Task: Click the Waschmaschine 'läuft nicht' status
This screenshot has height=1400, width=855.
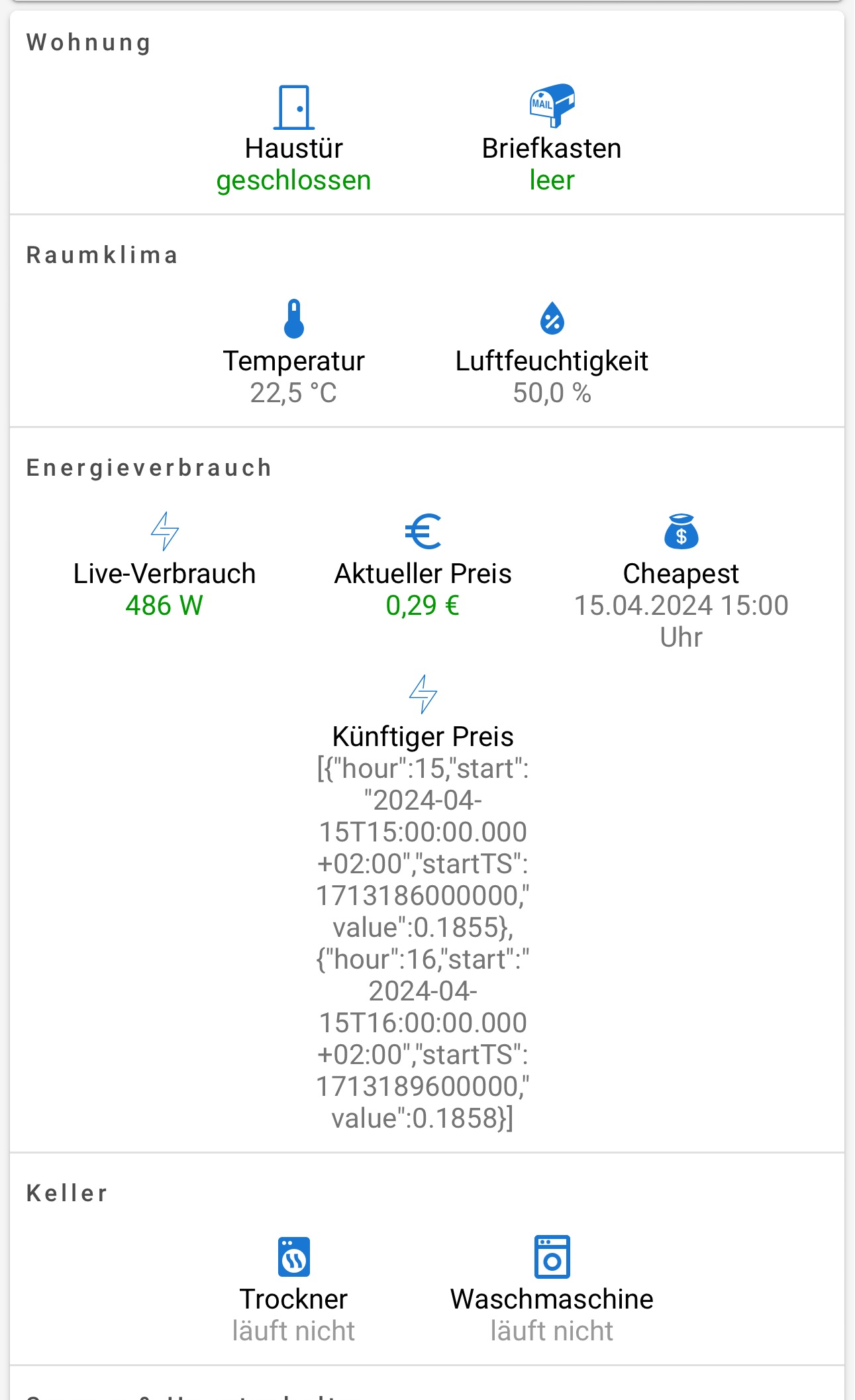Action: click(x=552, y=1330)
